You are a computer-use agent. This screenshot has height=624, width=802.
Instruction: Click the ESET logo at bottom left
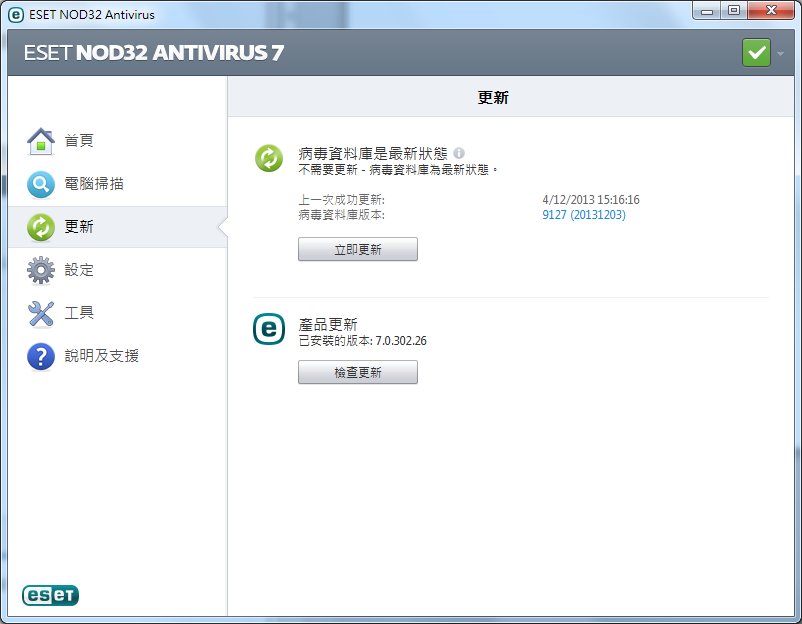50,595
